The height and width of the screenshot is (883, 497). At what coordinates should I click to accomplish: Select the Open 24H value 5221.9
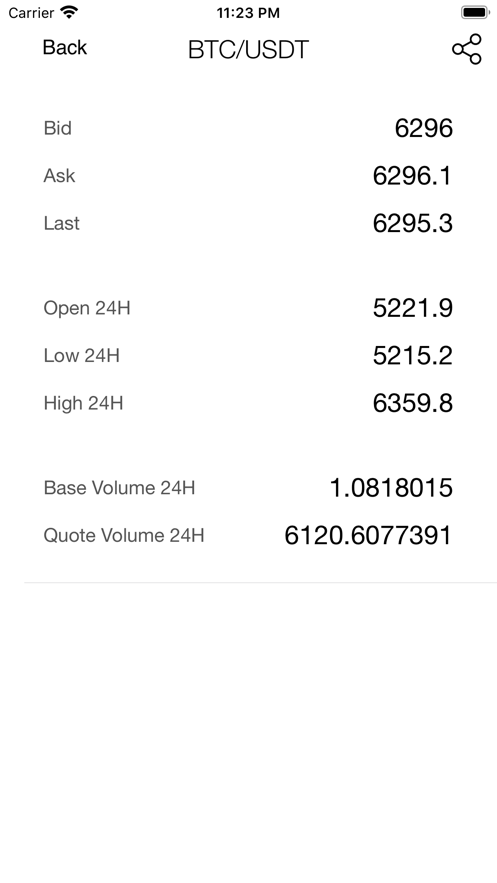413,308
